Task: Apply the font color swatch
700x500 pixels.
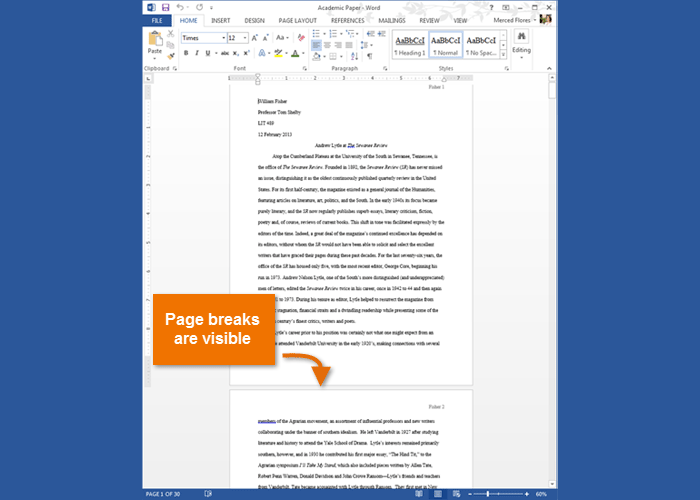Action: tap(295, 53)
